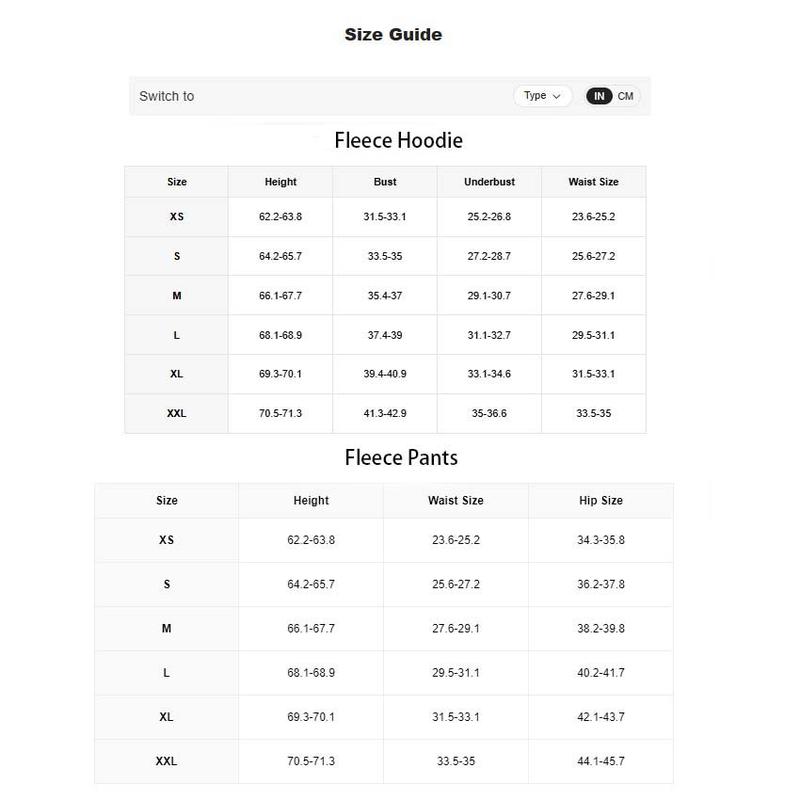
Task: Click underbust value 25.2-26.8
Action: 489,217
